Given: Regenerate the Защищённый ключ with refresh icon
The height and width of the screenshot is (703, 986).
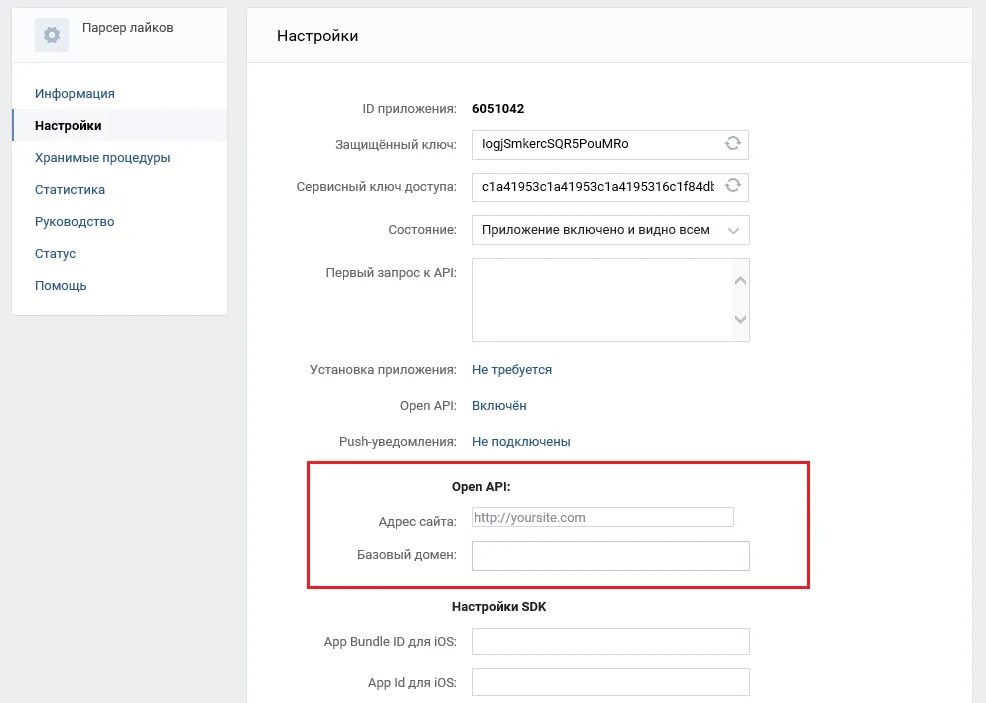Looking at the screenshot, I should click(733, 144).
